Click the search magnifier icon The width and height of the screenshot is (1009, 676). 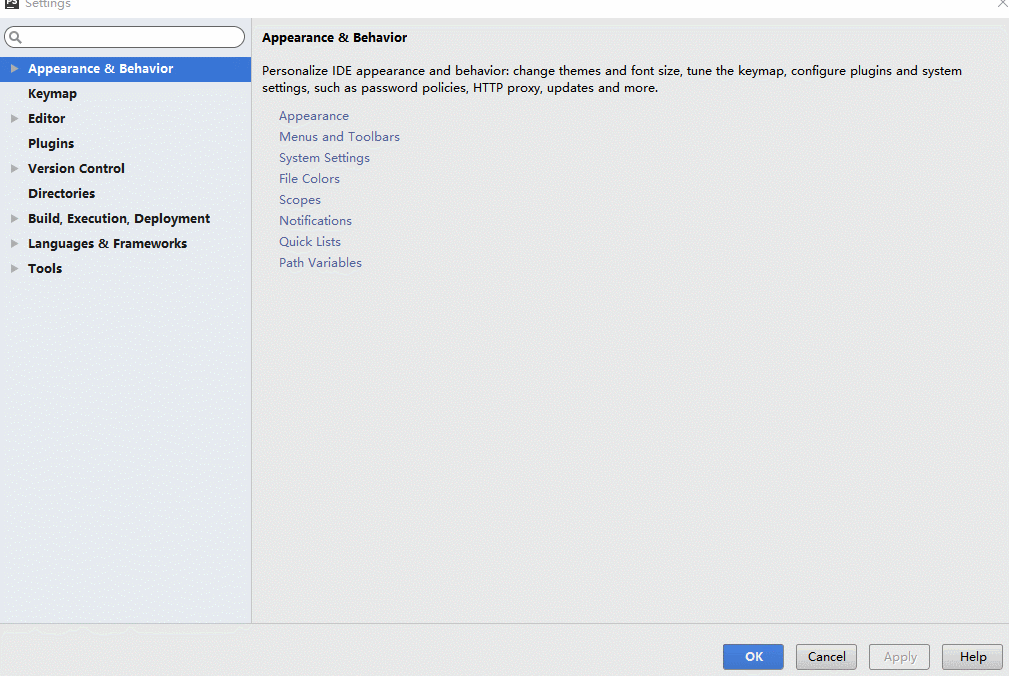coord(15,38)
